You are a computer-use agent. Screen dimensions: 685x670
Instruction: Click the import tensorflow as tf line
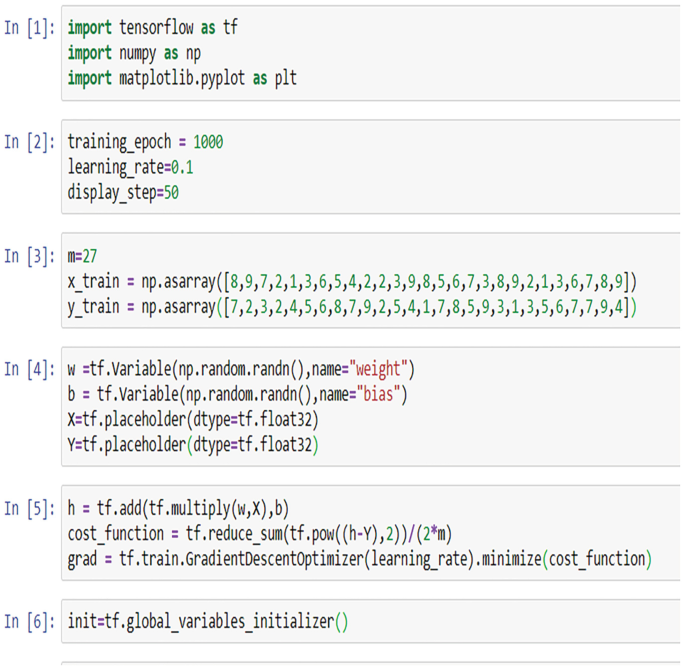(152, 29)
